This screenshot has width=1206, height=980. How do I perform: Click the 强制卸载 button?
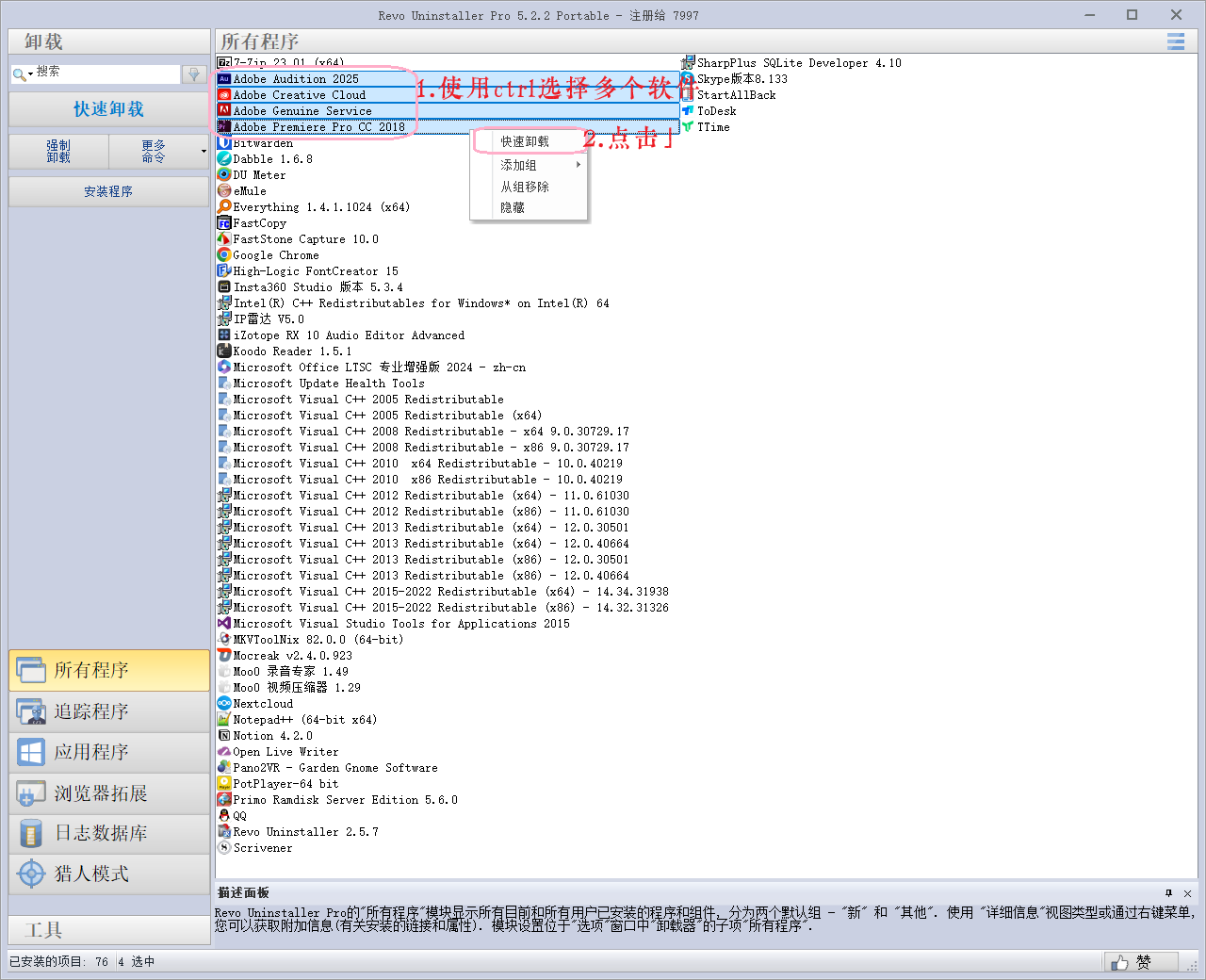58,152
